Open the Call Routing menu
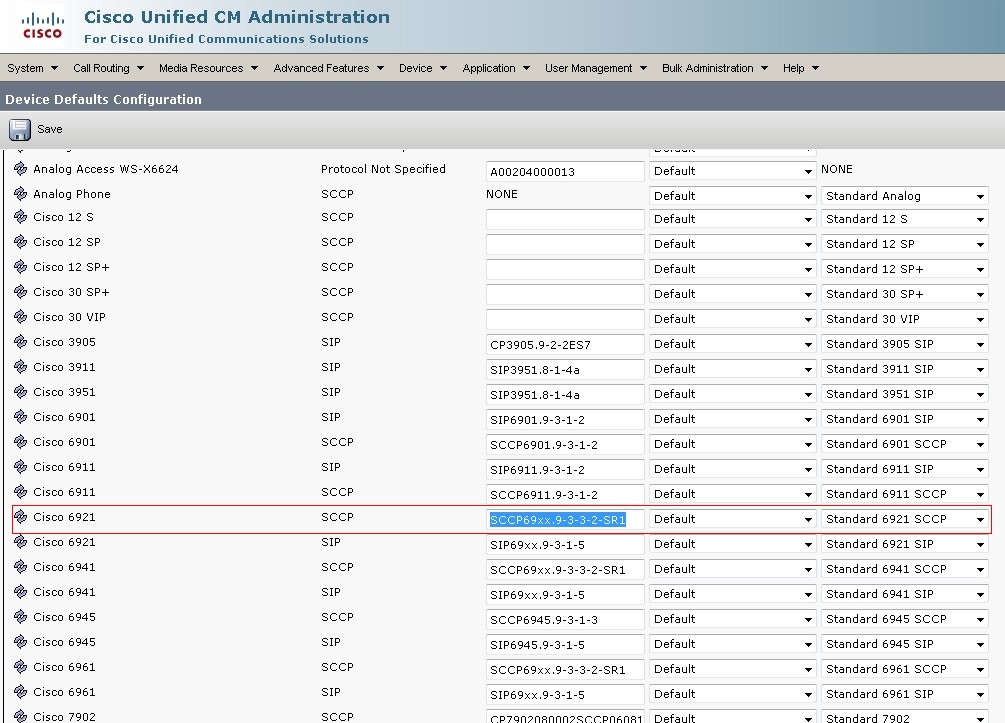The width and height of the screenshot is (1005, 723). (108, 68)
